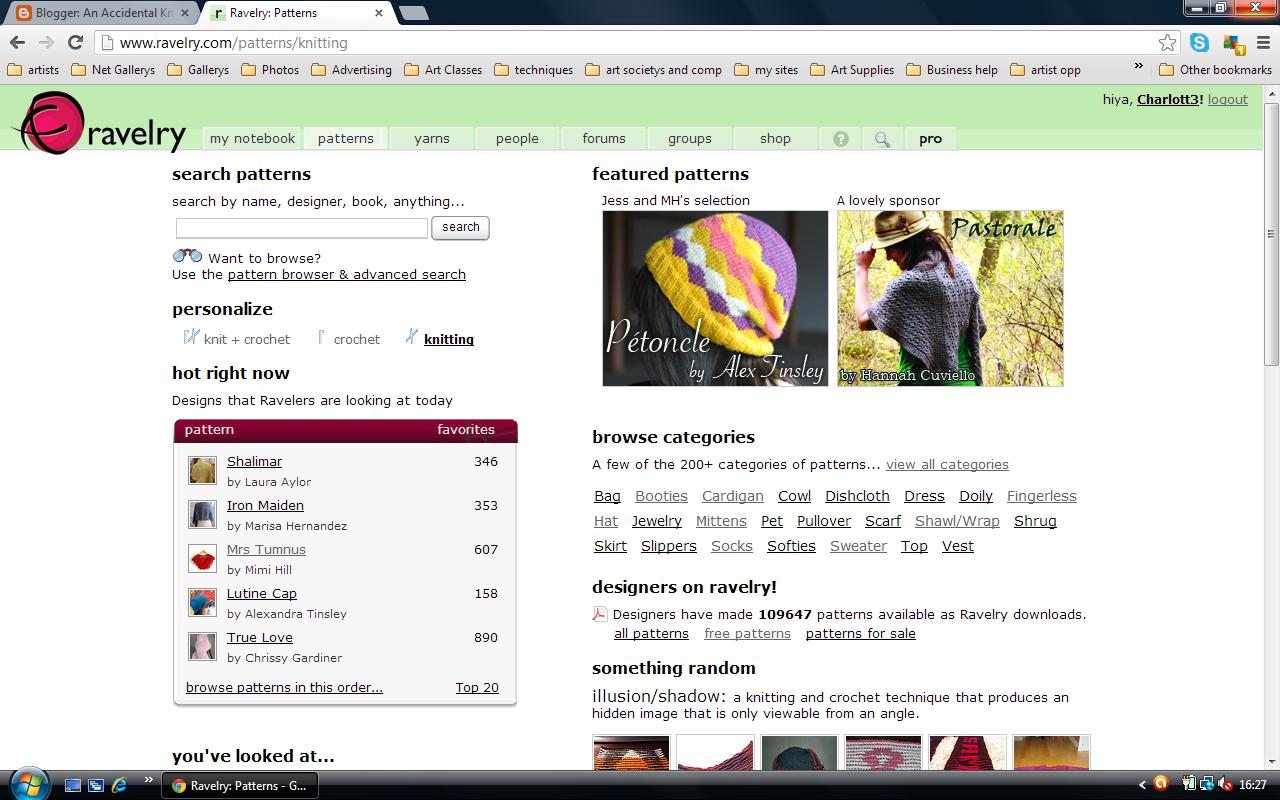1280x800 pixels.
Task: Click the browser address bar
Action: [x=635, y=43]
